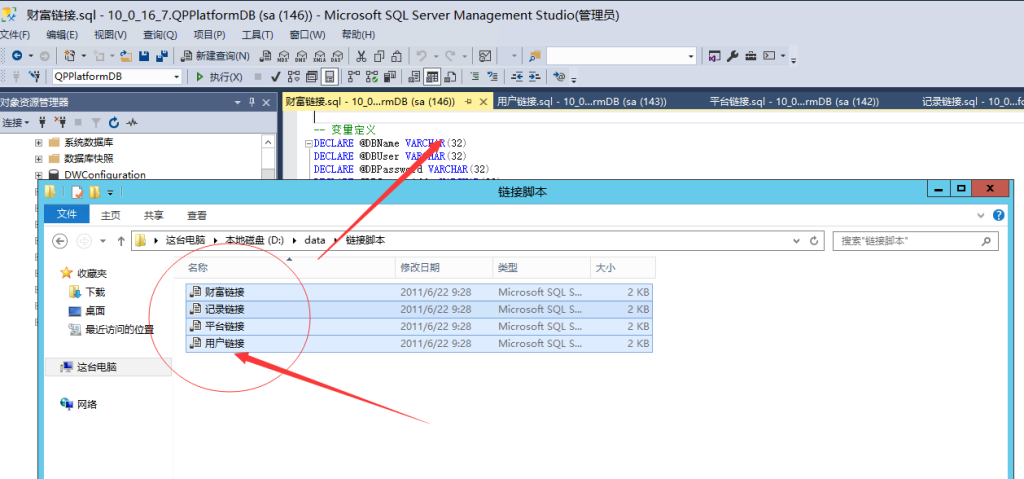
Task: Open the QPPlatformDB database dropdown
Action: tap(177, 76)
